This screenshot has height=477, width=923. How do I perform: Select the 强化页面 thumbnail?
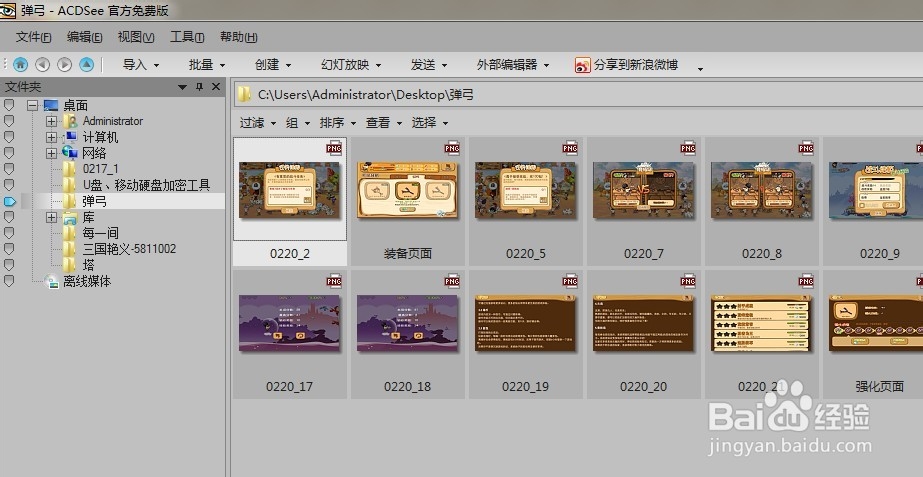coord(874,334)
